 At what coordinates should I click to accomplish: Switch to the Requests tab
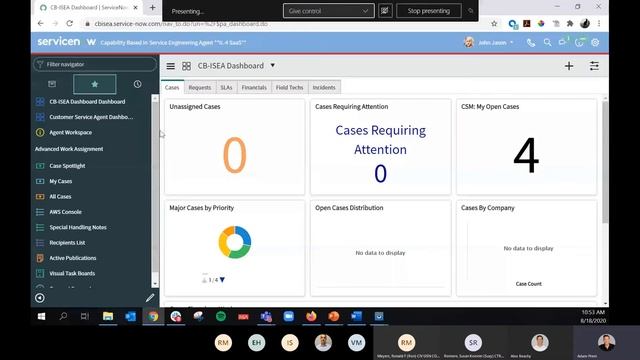pyautogui.click(x=200, y=87)
